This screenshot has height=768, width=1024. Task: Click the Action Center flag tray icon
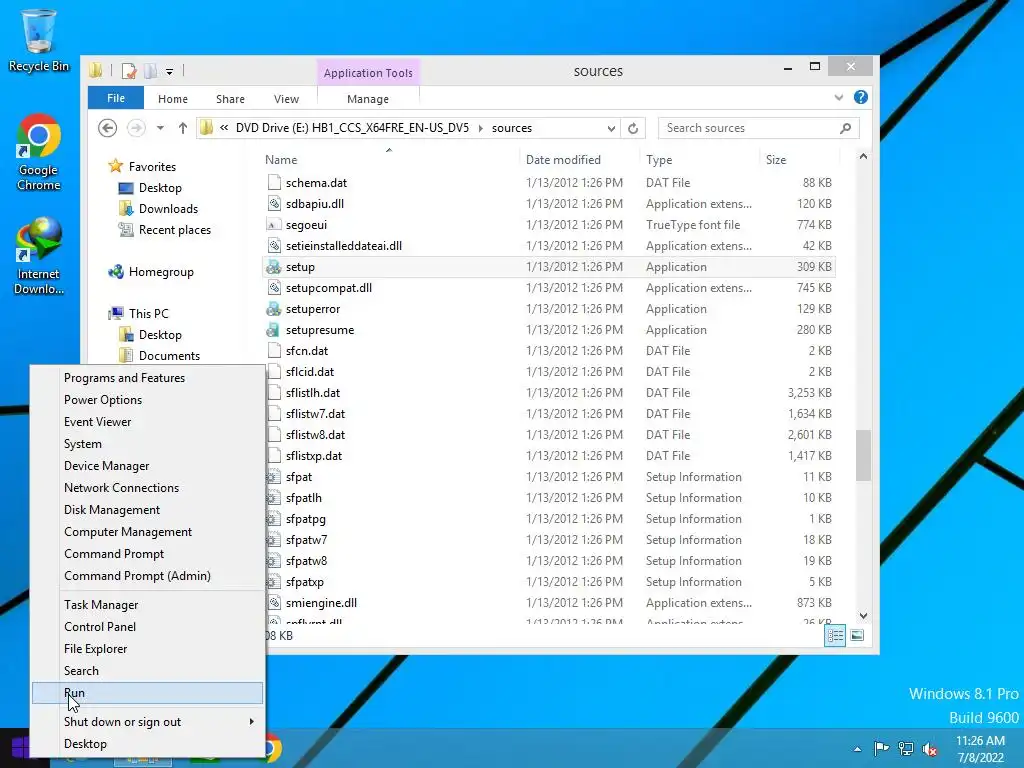click(x=881, y=748)
